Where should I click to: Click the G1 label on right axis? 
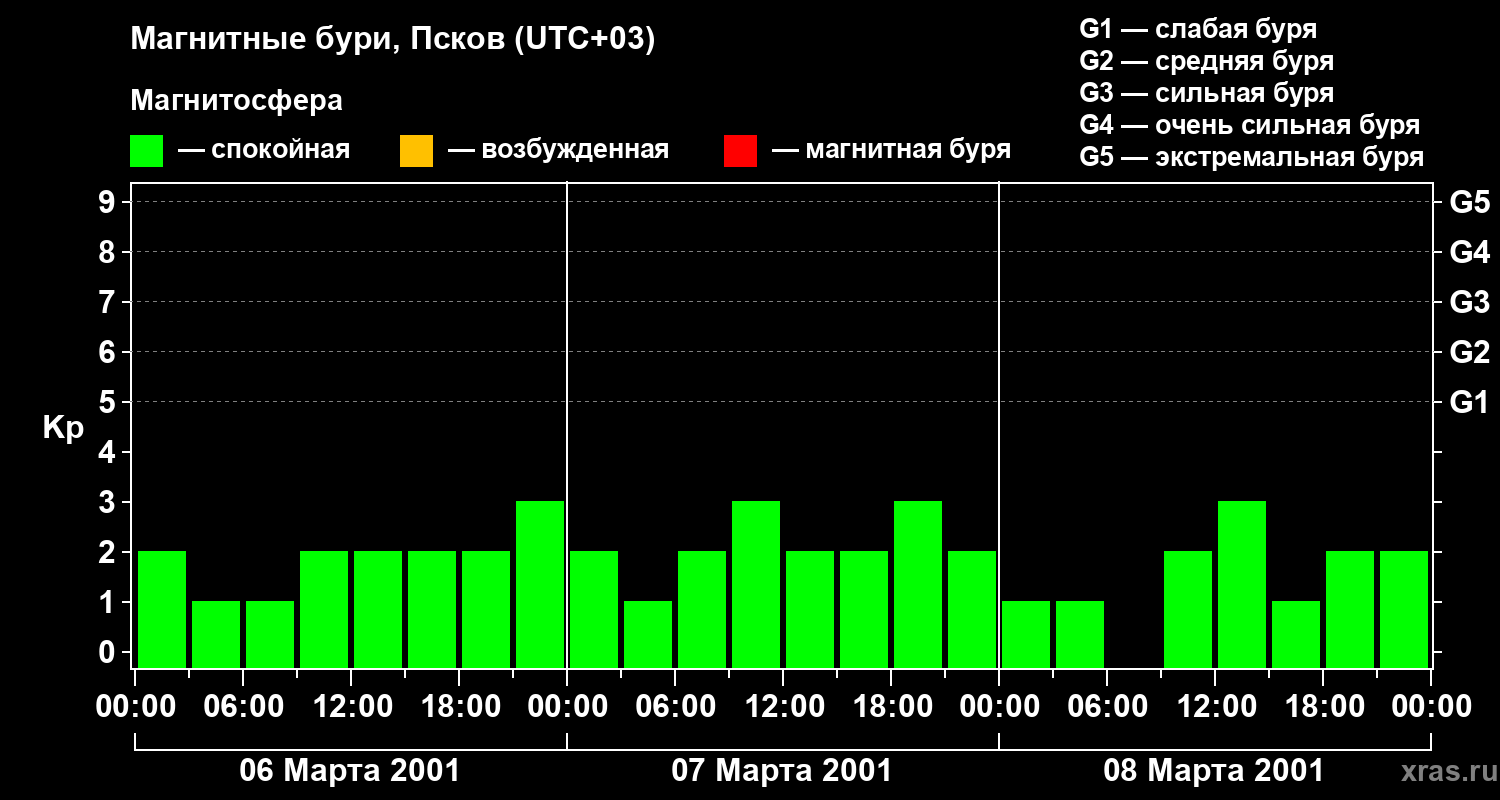tap(1470, 402)
